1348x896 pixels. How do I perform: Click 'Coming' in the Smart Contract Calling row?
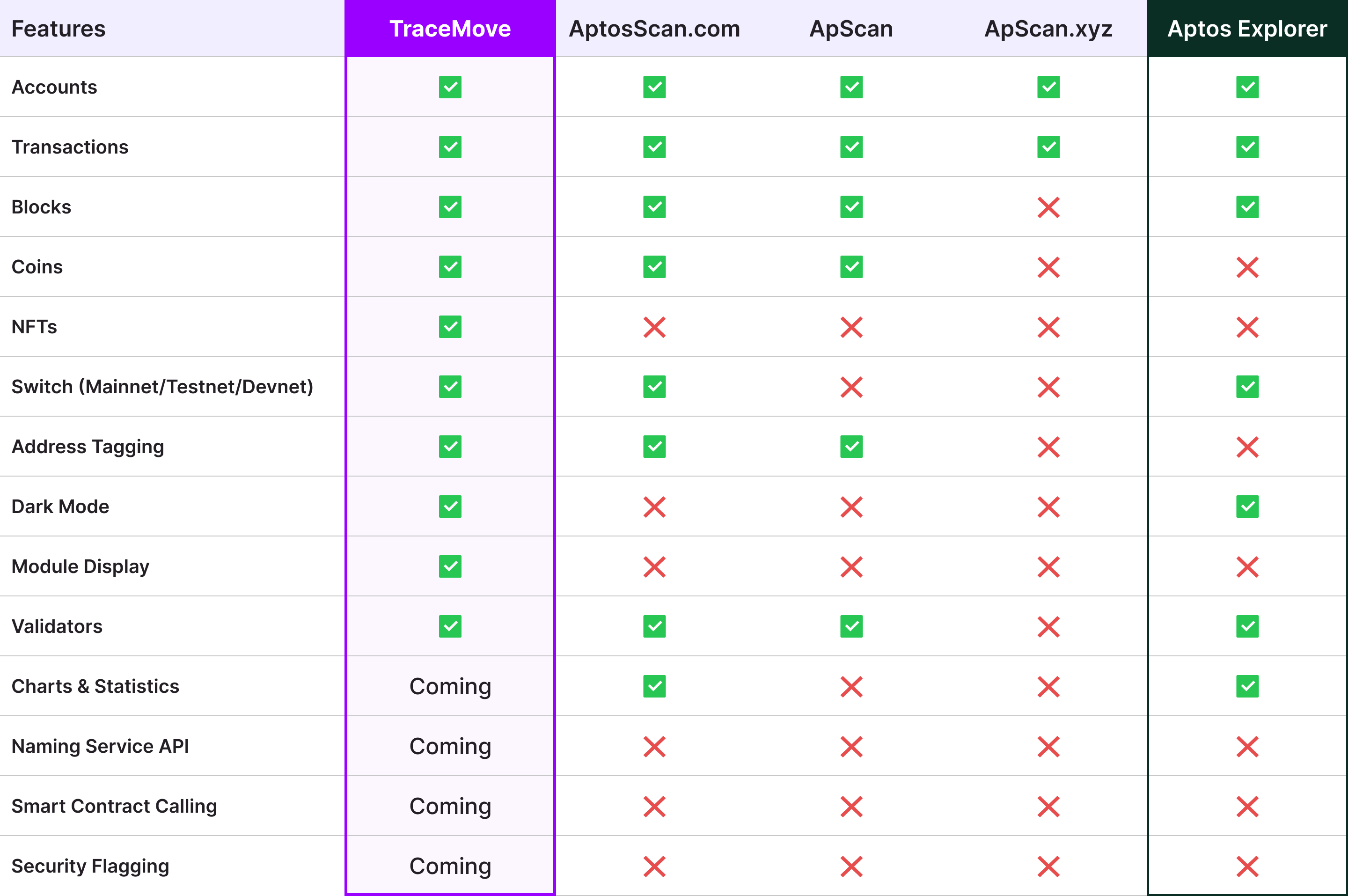(x=450, y=806)
